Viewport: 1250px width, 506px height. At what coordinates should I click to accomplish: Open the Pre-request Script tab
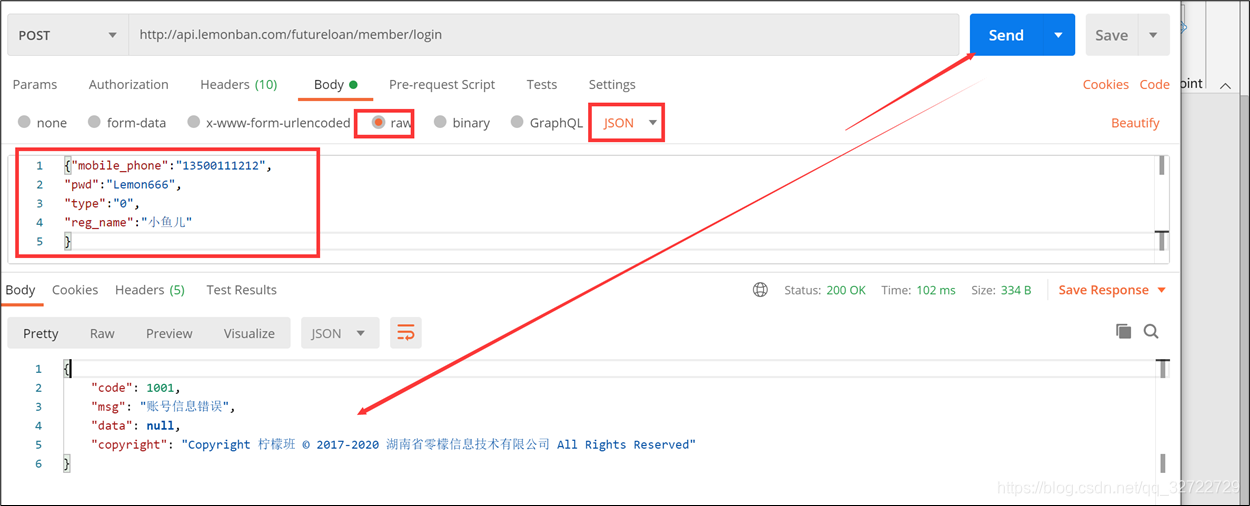[x=442, y=85]
